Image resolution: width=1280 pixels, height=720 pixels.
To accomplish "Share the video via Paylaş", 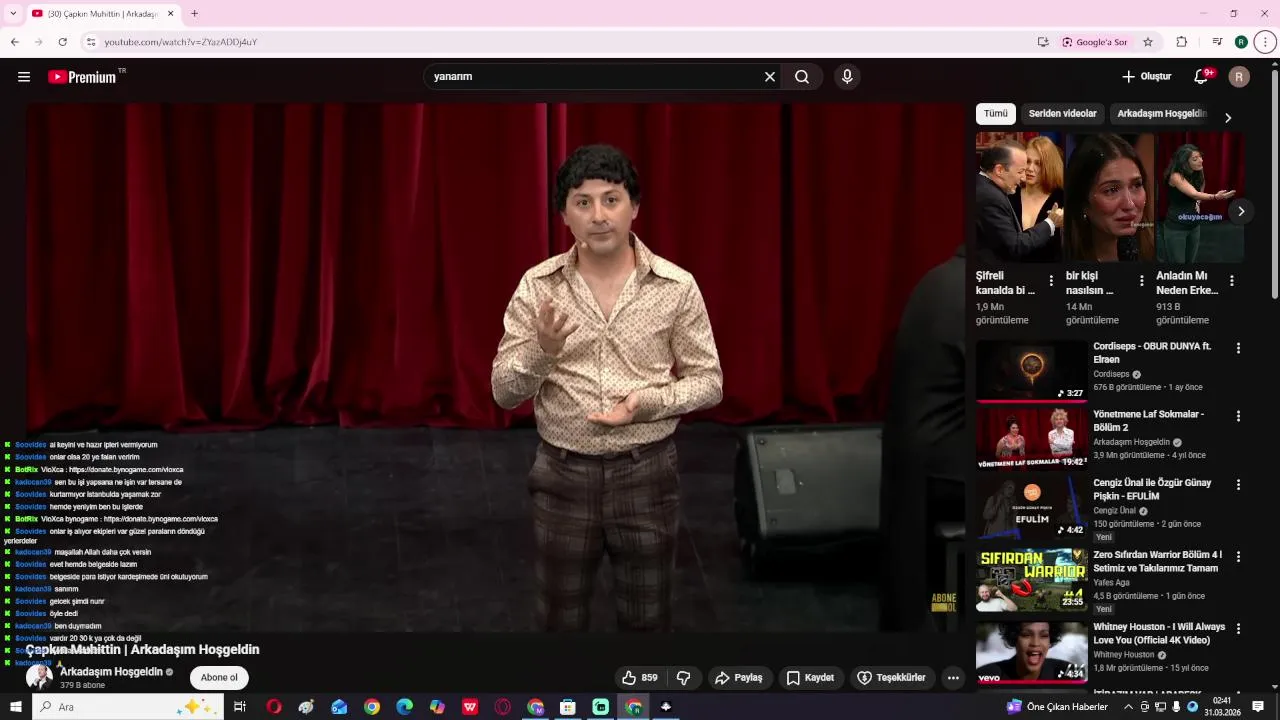I will point(738,678).
